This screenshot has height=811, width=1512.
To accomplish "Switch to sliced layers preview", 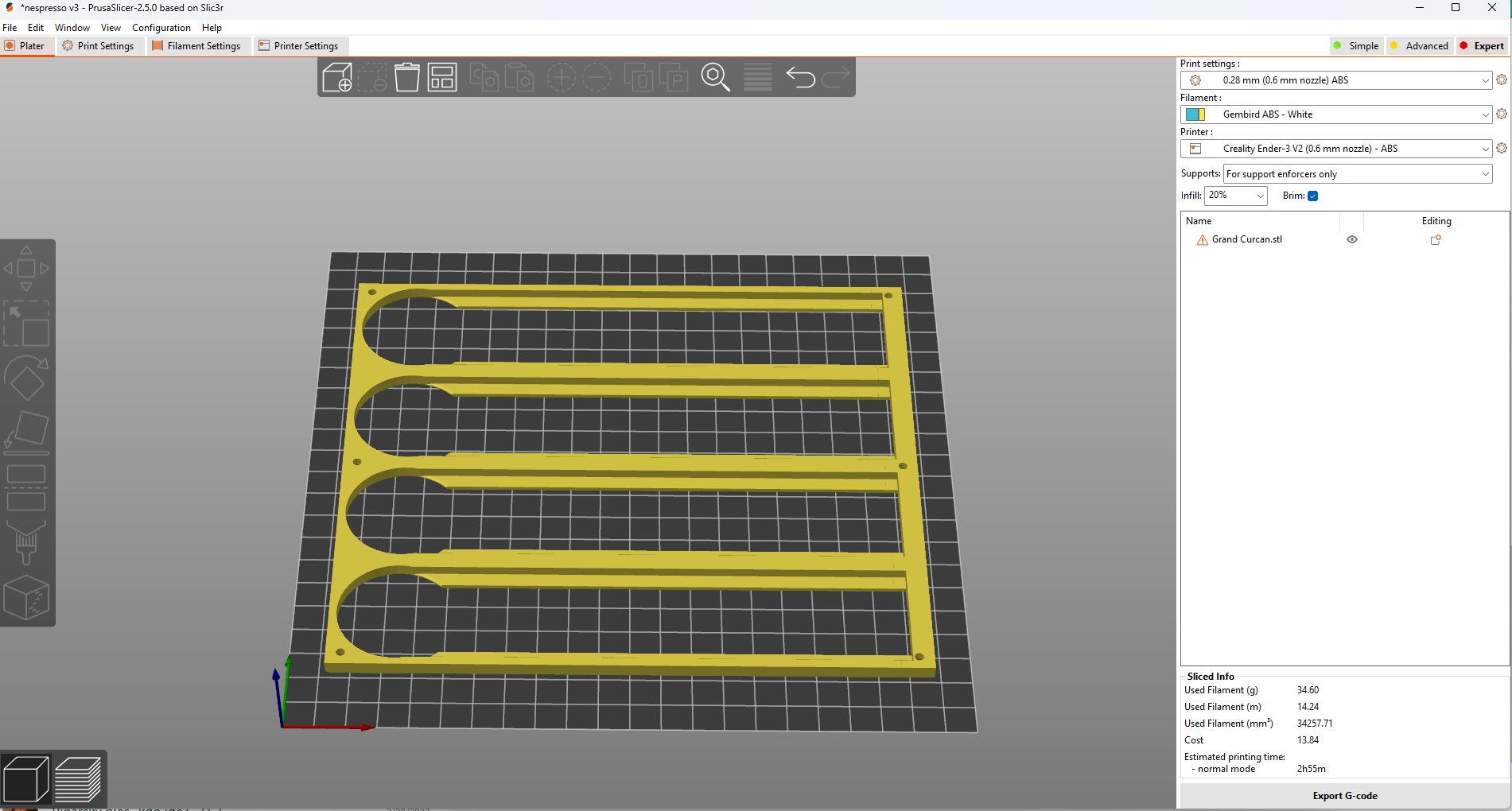I will point(78,779).
